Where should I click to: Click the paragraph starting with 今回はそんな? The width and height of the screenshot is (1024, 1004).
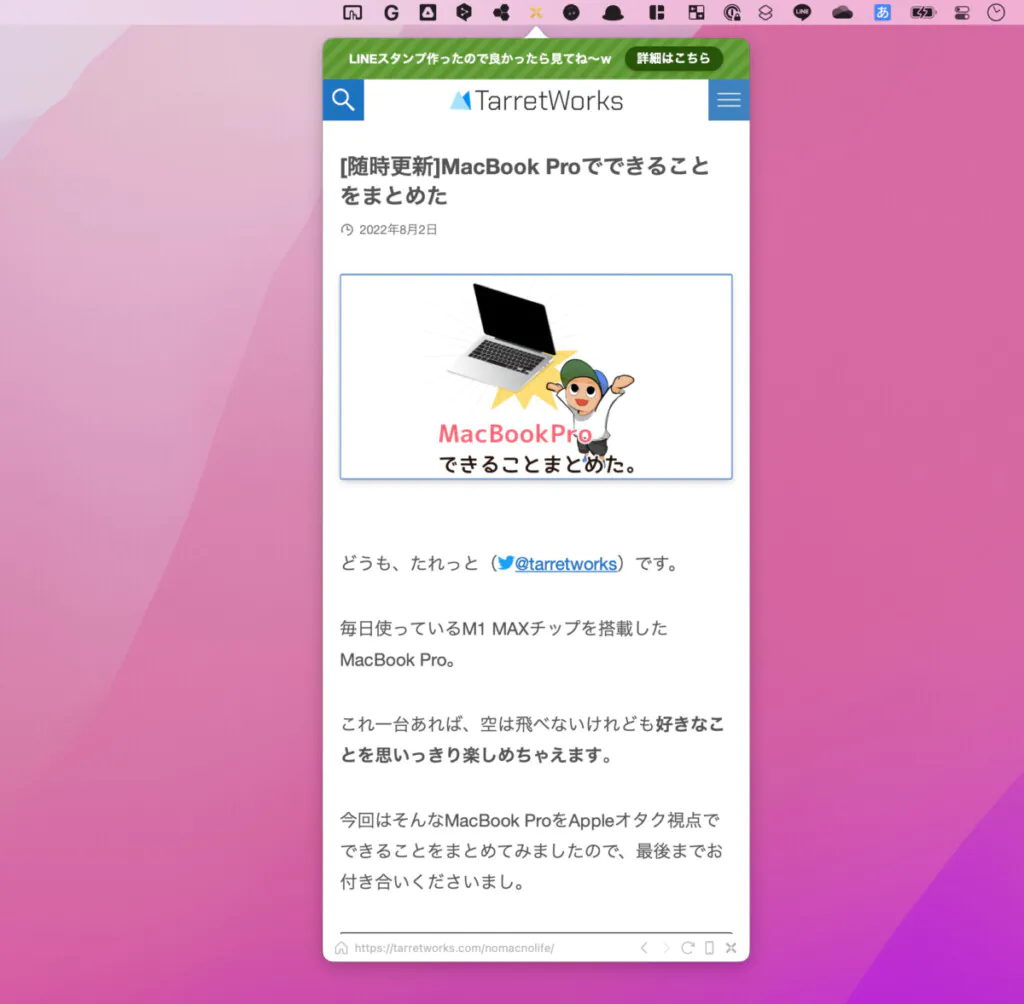tap(532, 851)
